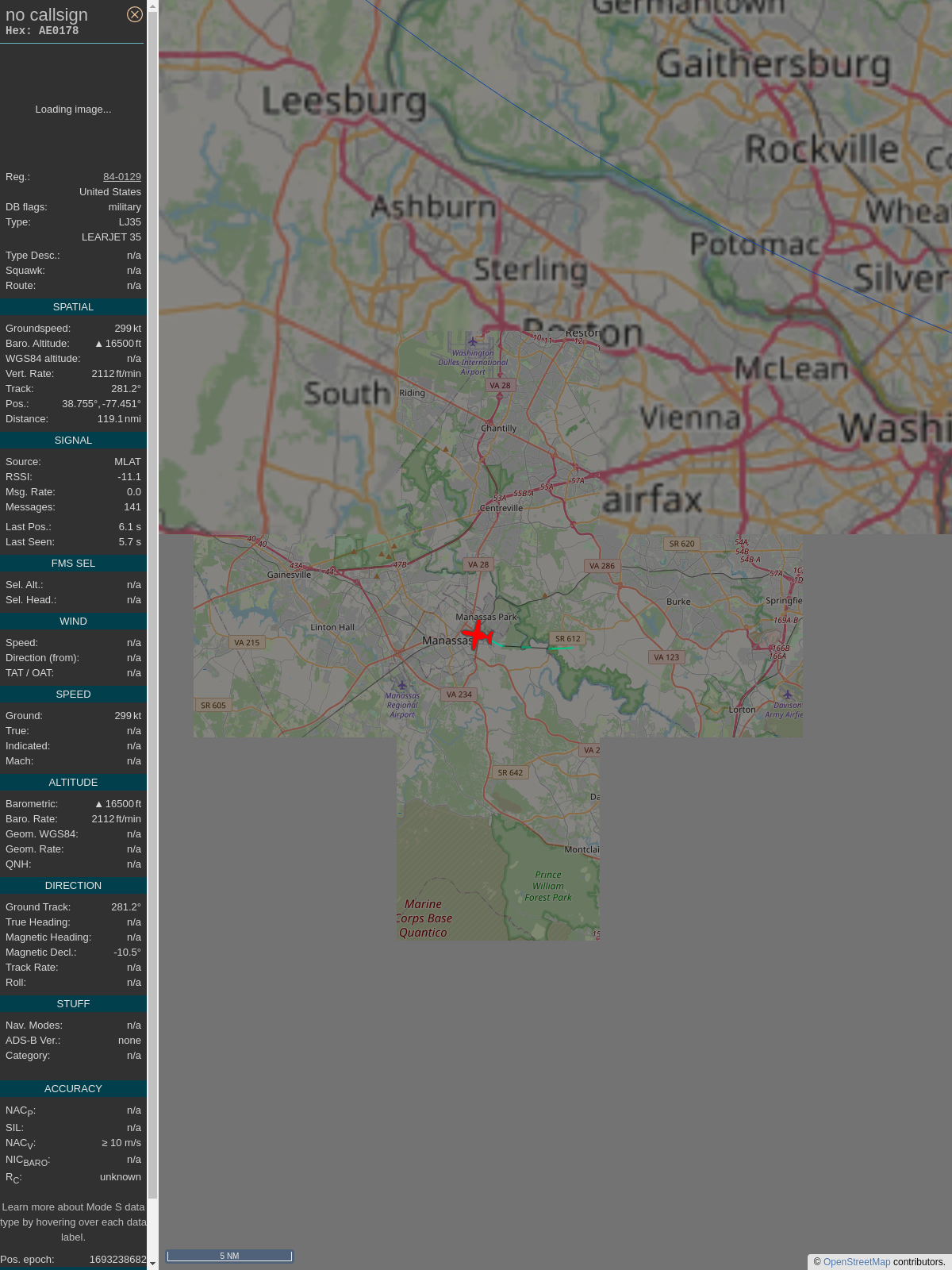Click the red aircraft icon near Manassas

tap(477, 635)
